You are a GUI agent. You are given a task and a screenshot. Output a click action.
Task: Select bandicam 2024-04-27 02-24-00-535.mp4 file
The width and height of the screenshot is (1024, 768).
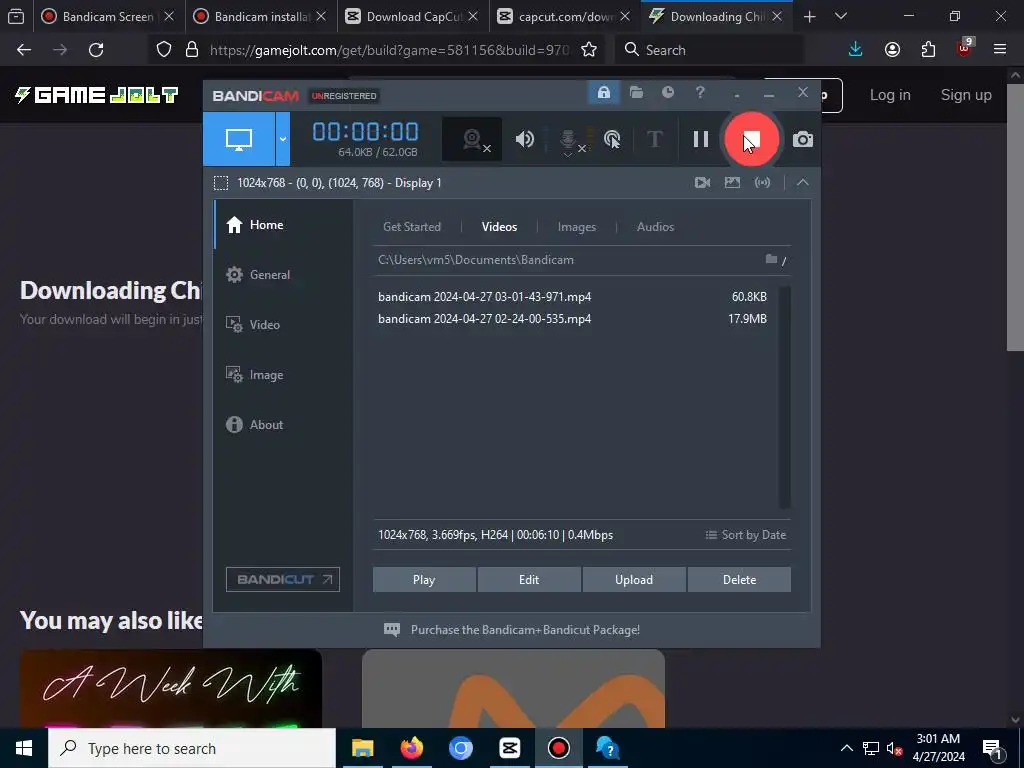click(572, 319)
